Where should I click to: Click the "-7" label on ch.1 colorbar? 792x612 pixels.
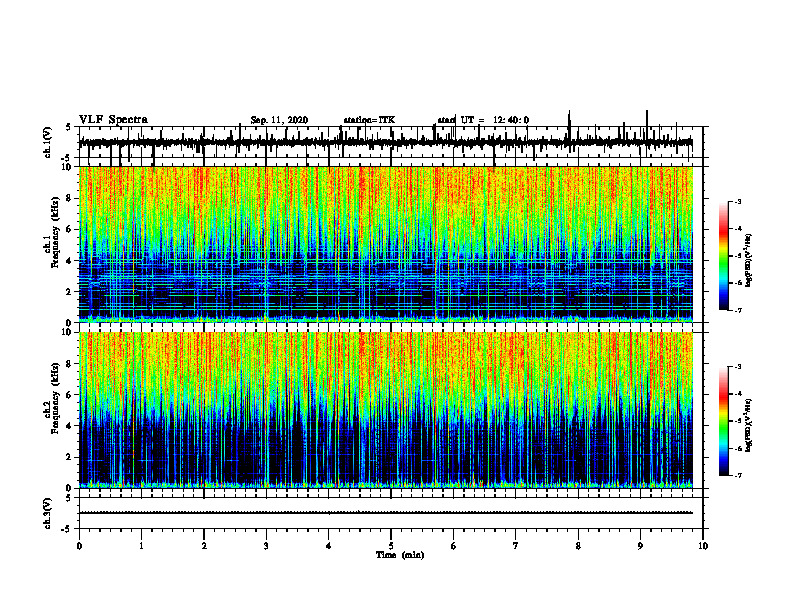click(737, 310)
